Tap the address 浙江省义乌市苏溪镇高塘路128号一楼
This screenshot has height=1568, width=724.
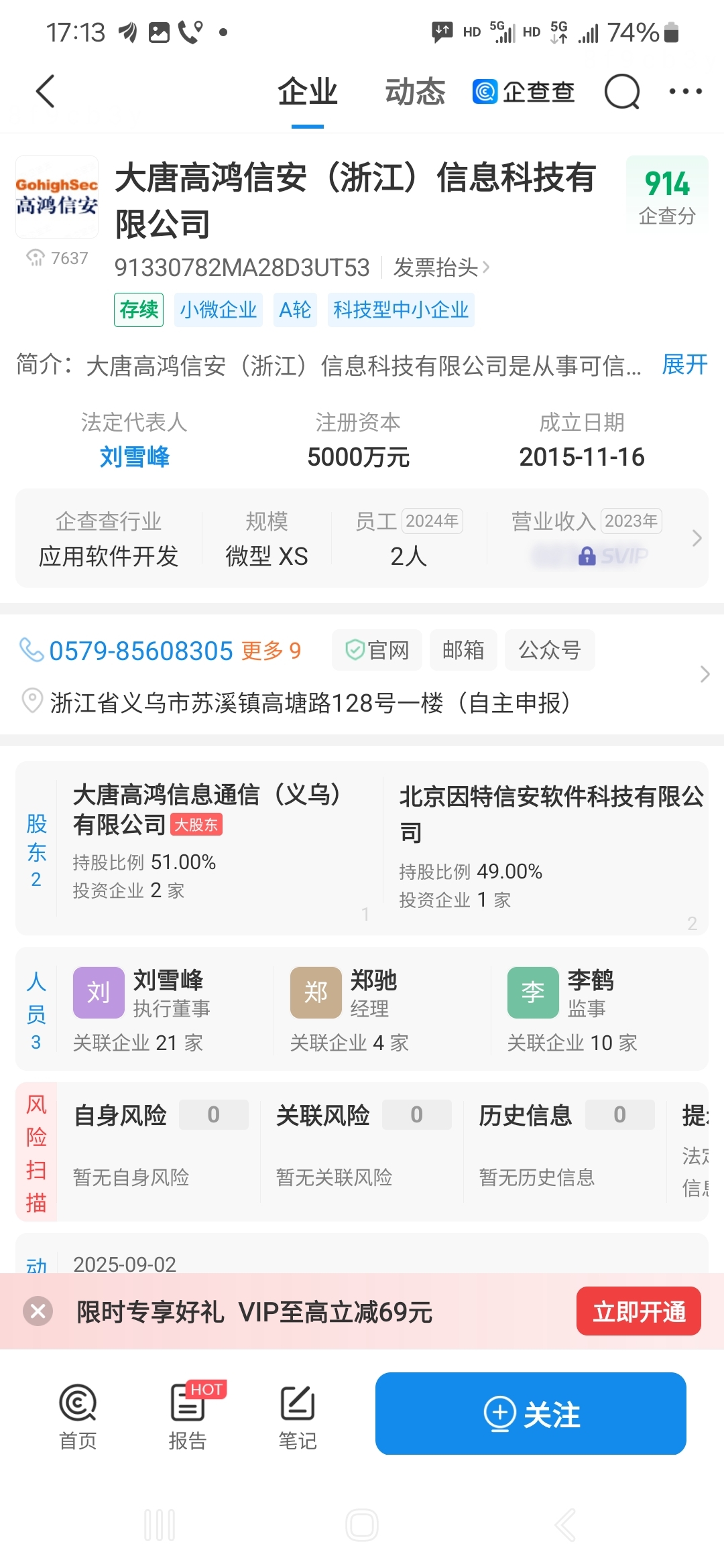pos(310,702)
